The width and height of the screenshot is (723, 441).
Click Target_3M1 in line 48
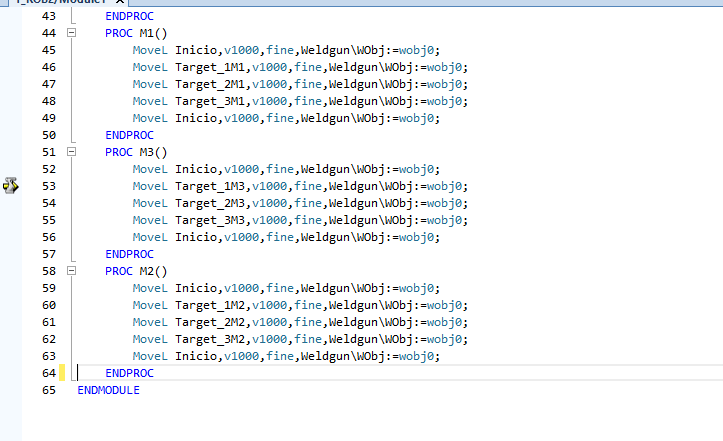click(210, 101)
